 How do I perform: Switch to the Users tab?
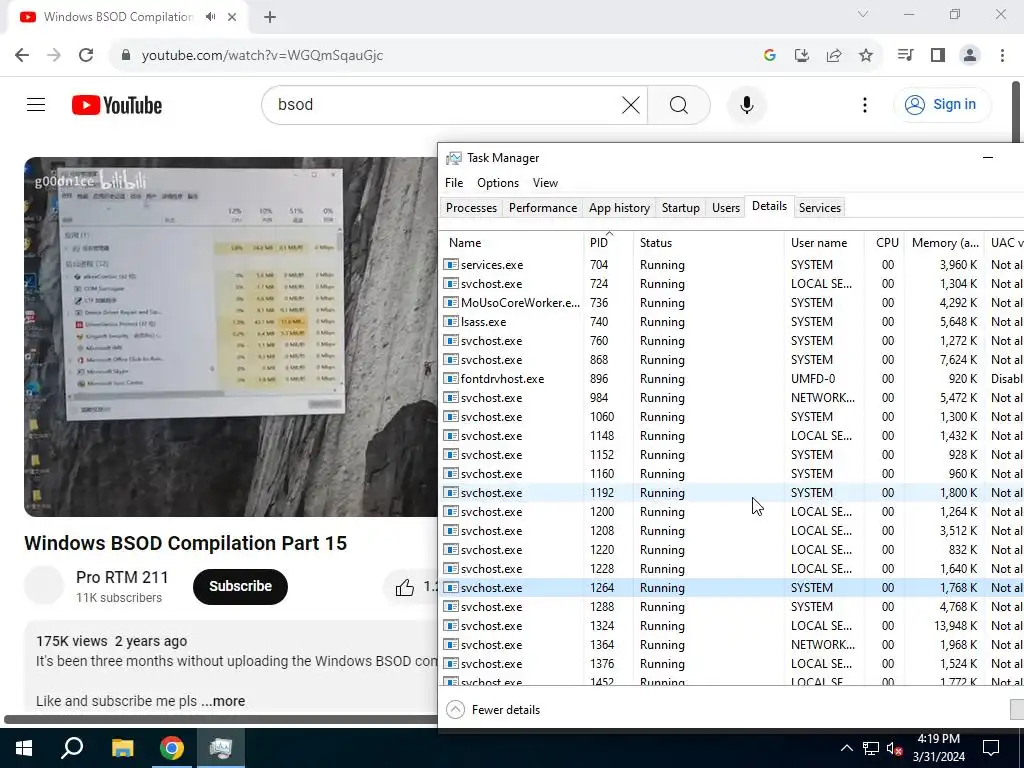[x=726, y=208]
